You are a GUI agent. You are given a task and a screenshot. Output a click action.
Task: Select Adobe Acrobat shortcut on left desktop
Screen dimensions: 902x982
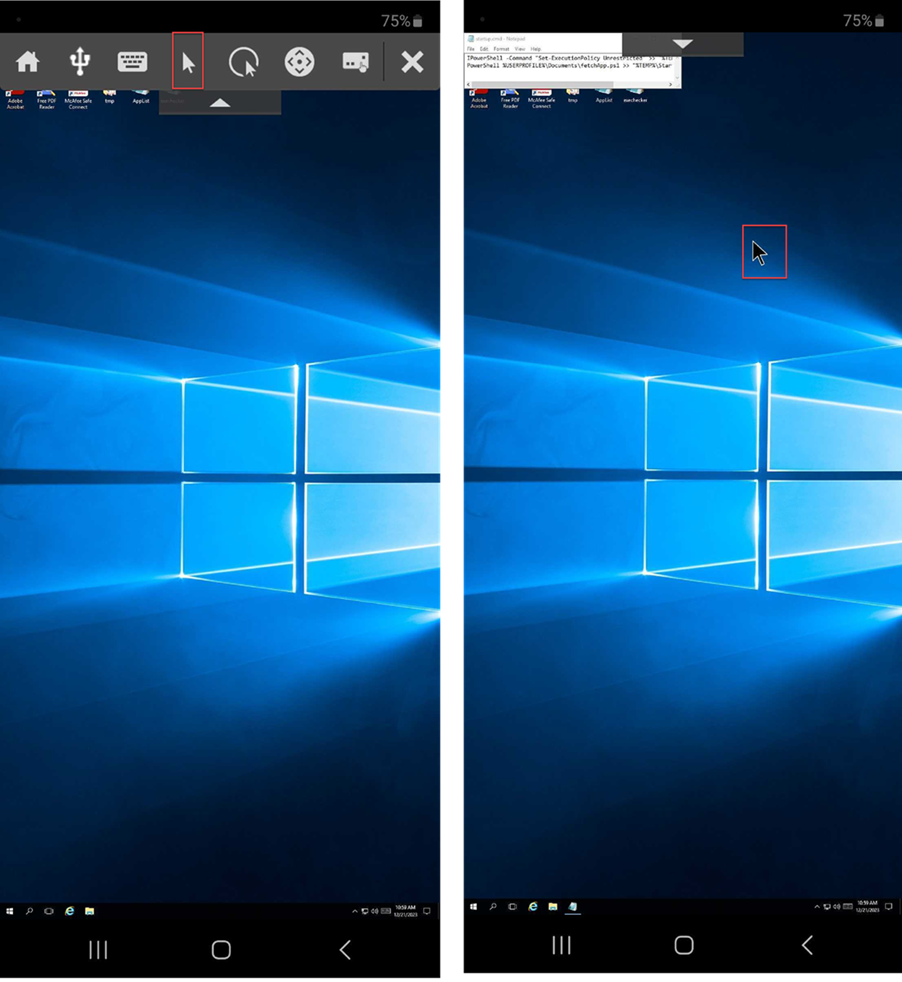point(16,97)
